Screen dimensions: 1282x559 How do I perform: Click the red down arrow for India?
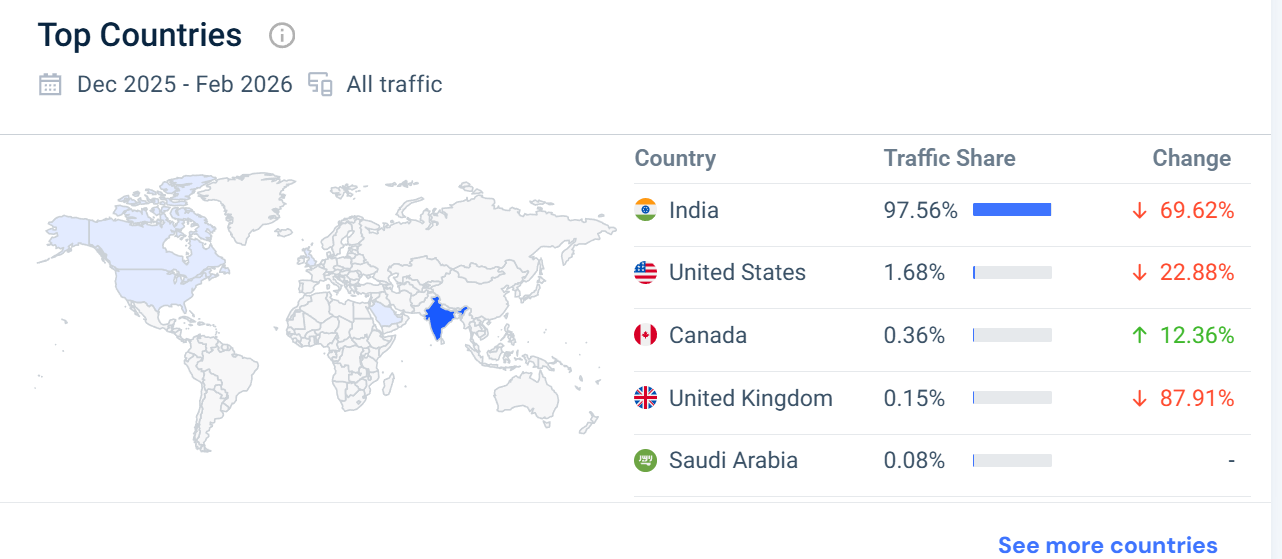tap(1139, 210)
